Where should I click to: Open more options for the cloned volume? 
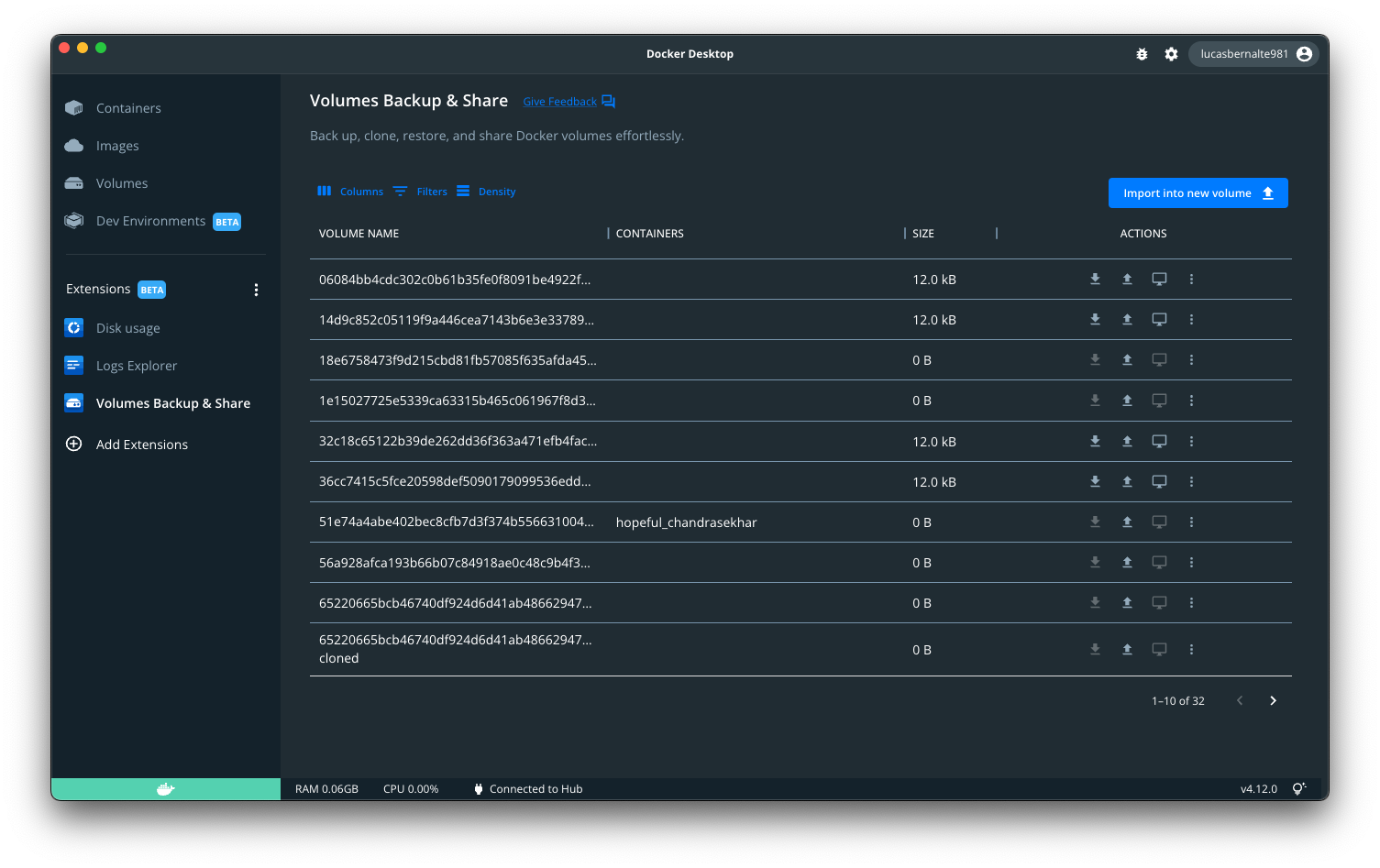click(x=1191, y=650)
